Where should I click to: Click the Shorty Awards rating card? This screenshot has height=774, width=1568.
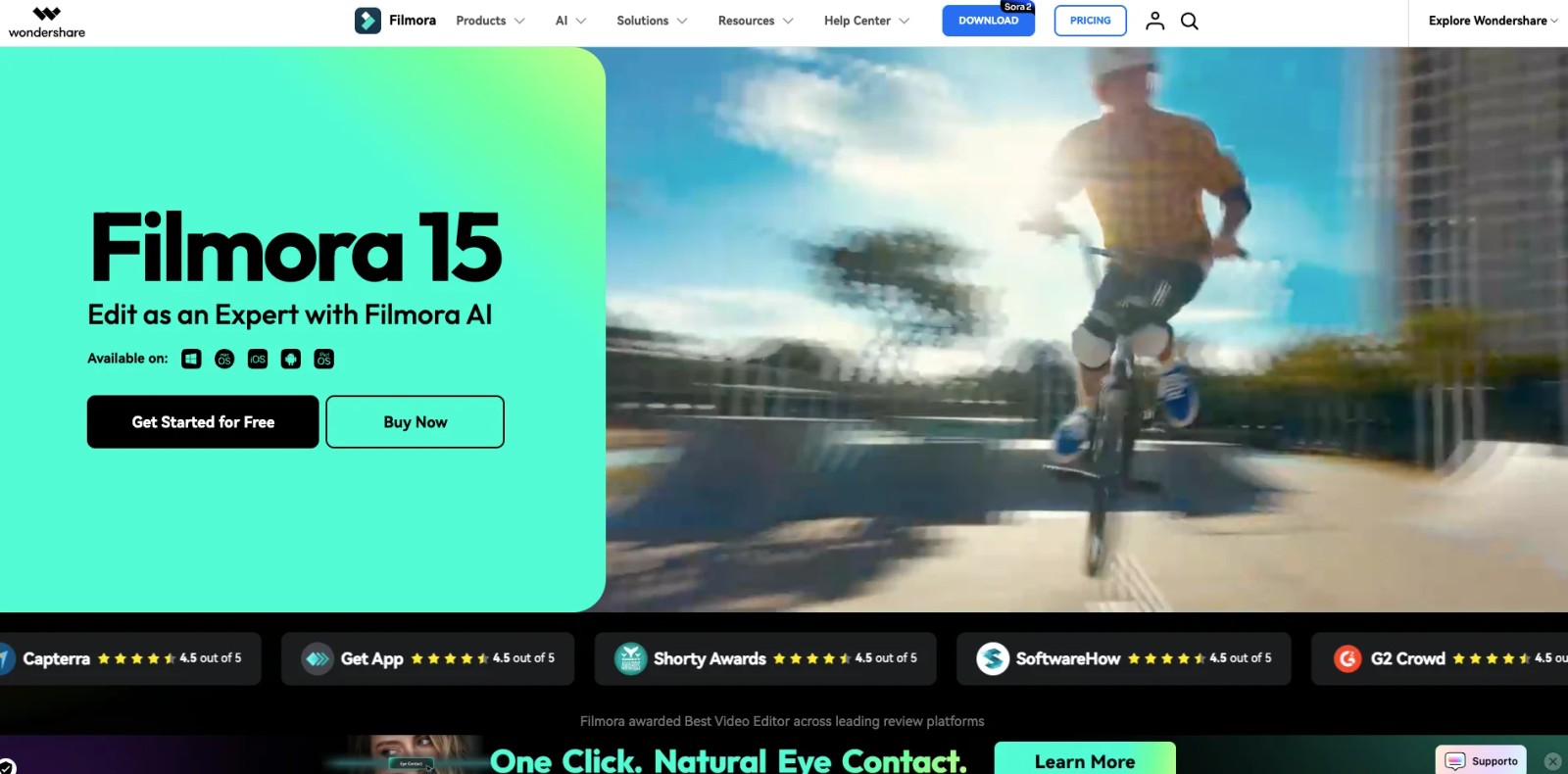765,658
